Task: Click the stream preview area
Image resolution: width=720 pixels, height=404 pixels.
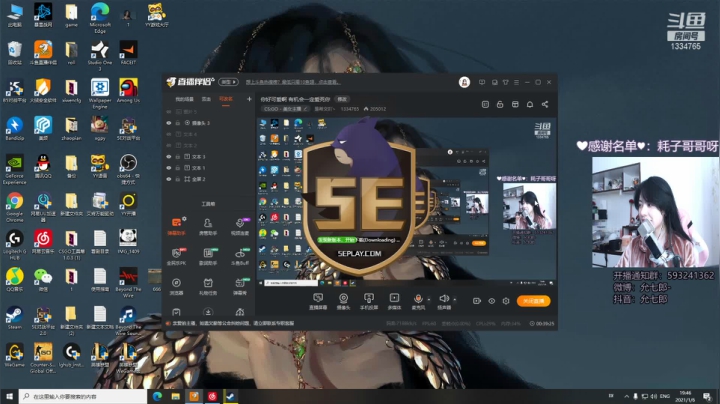Action: pyautogui.click(x=406, y=202)
